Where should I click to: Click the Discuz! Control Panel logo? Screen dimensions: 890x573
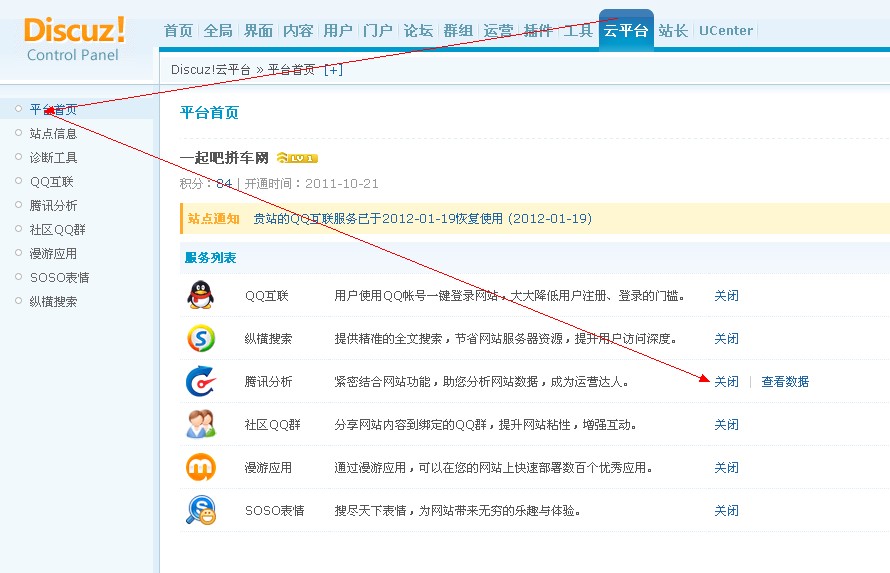[x=74, y=39]
